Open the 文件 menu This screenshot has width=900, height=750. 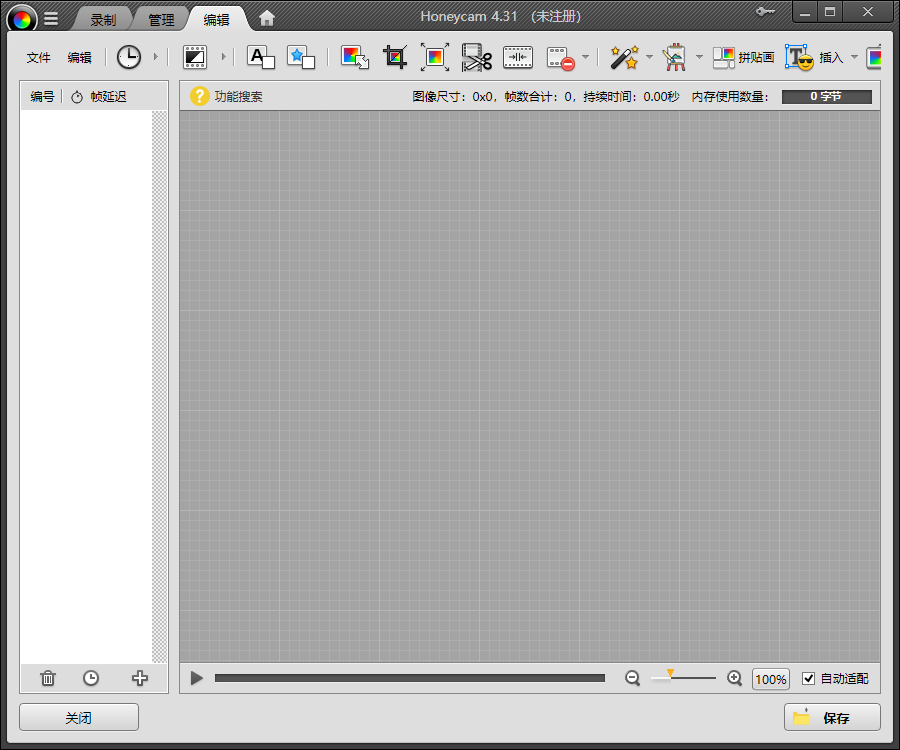[39, 57]
